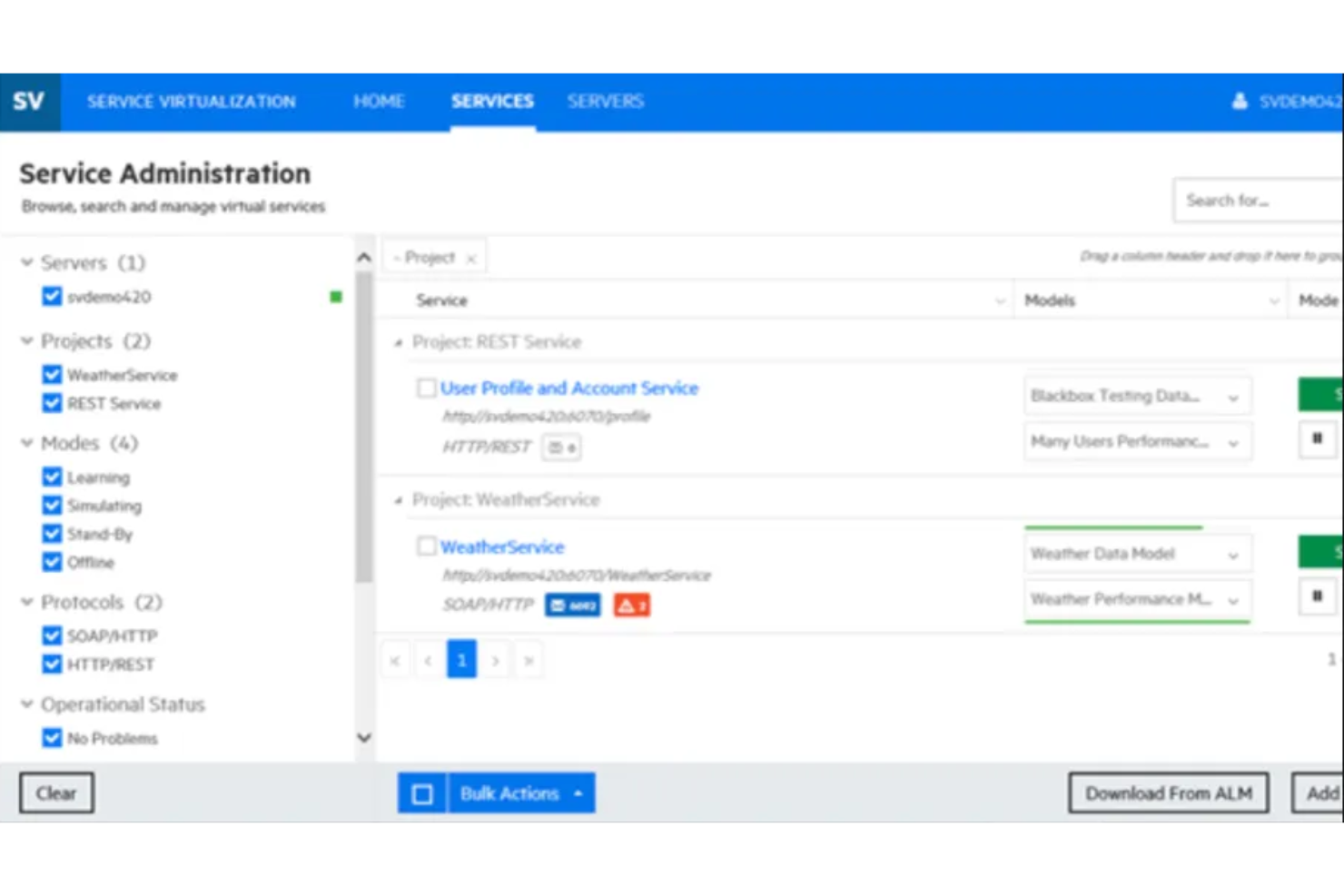This screenshot has height=896, width=1344.
Task: Uncheck the Learning mode filter
Action: 52,476
